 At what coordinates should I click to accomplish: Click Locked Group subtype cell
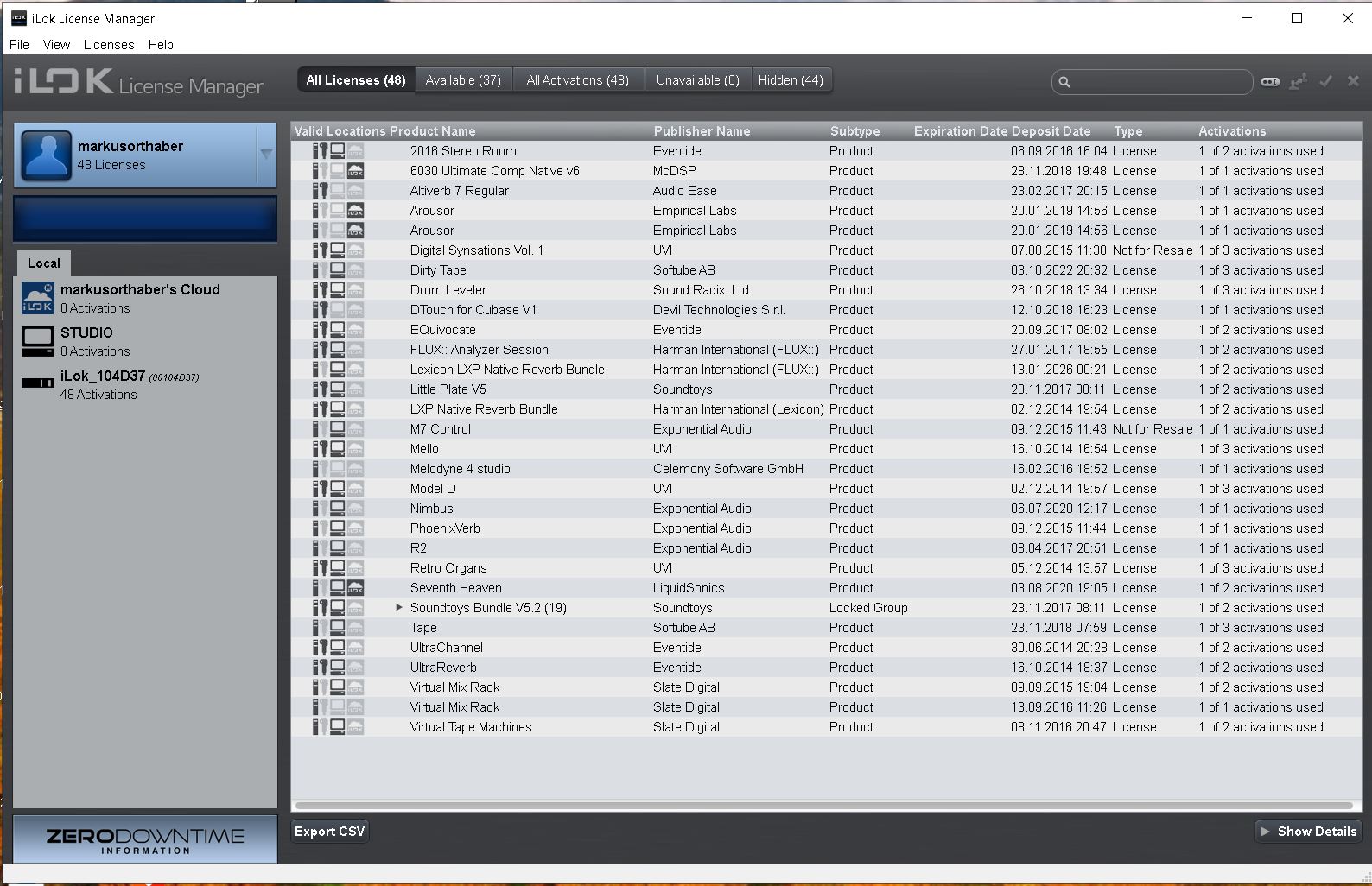(x=868, y=608)
